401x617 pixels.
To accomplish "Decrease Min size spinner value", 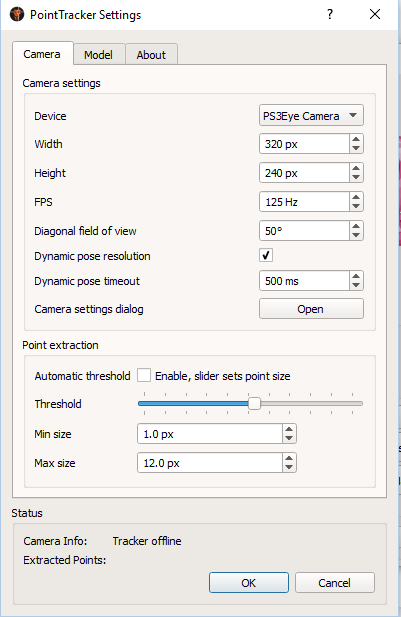I will [289, 438].
